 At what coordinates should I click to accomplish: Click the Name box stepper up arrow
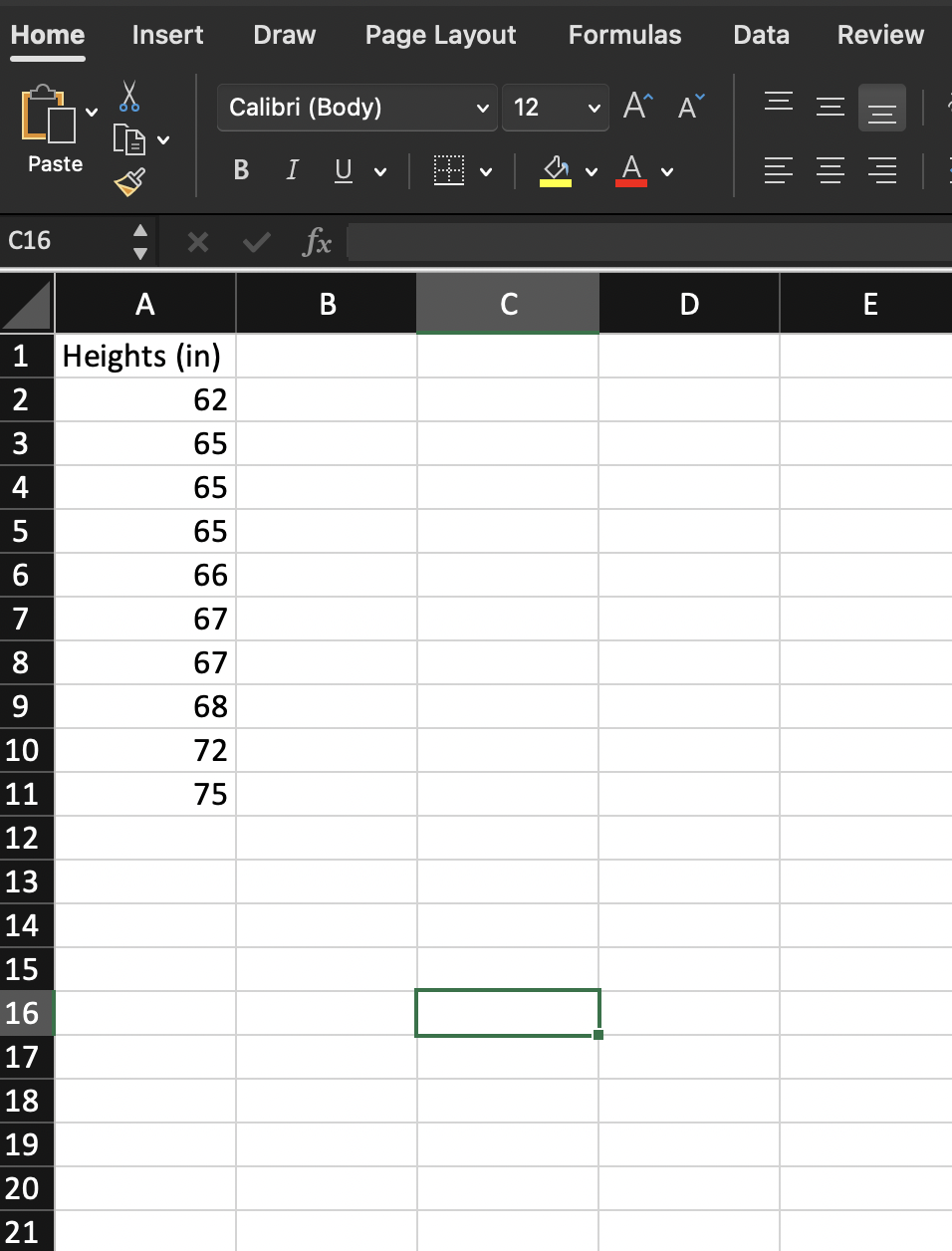pos(140,231)
